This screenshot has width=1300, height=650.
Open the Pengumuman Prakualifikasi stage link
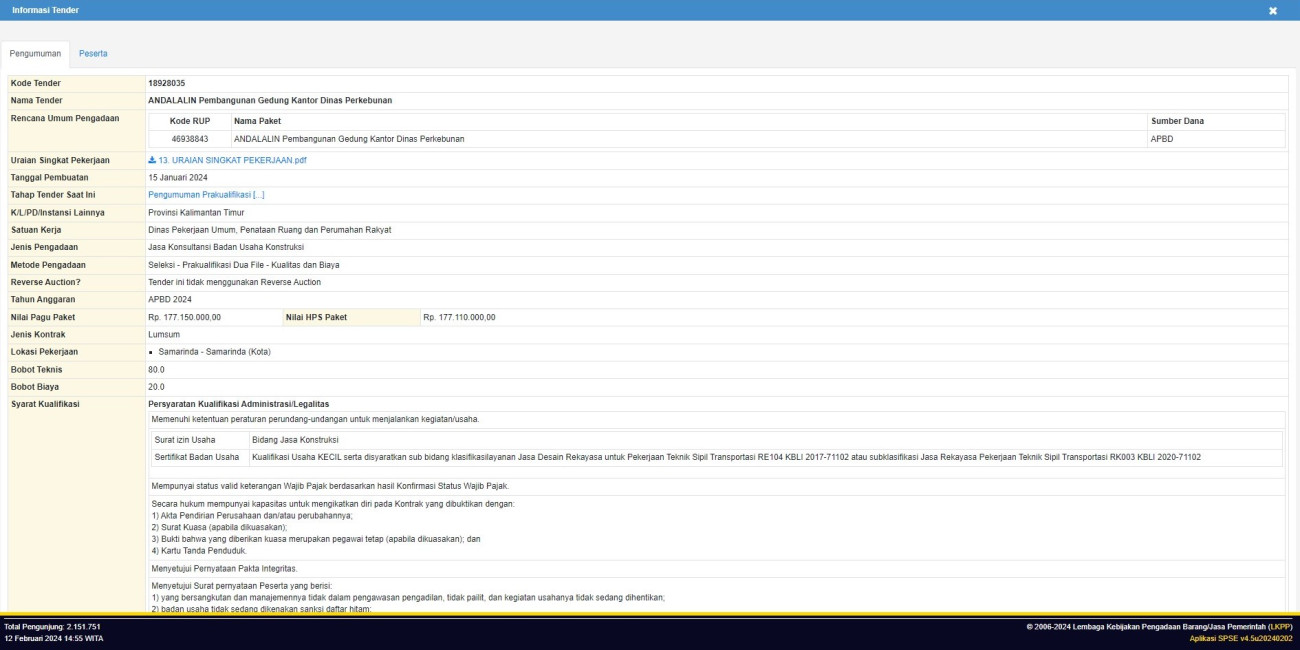(206, 195)
